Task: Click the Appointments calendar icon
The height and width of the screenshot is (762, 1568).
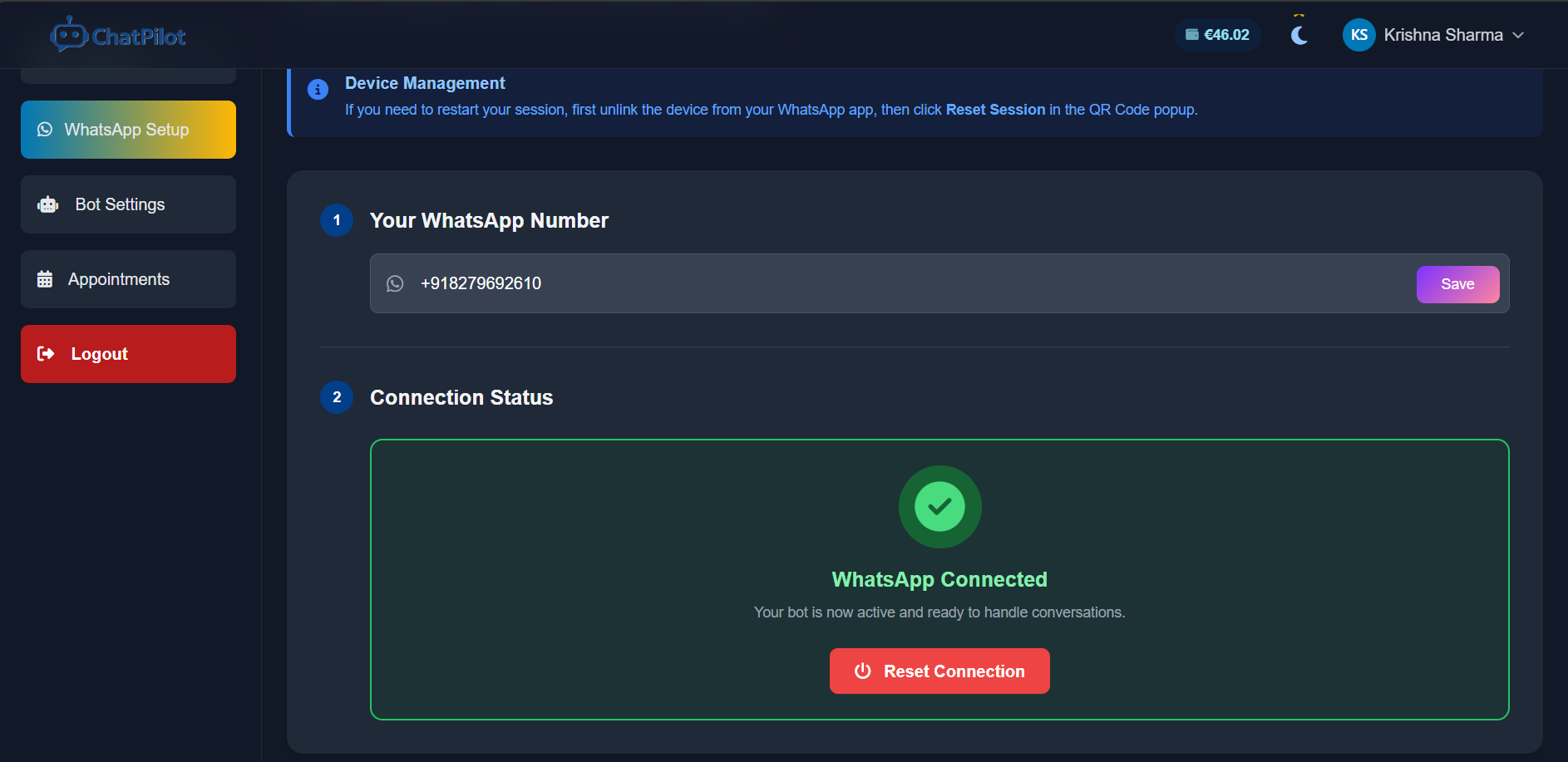Action: click(x=46, y=278)
